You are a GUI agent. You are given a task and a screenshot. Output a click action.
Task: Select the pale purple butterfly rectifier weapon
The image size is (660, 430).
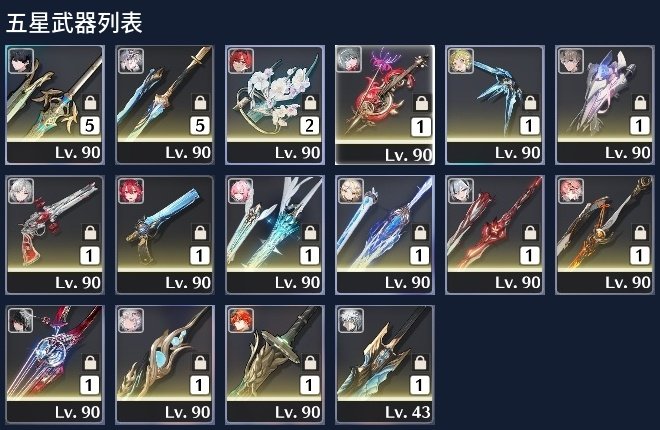point(605,104)
